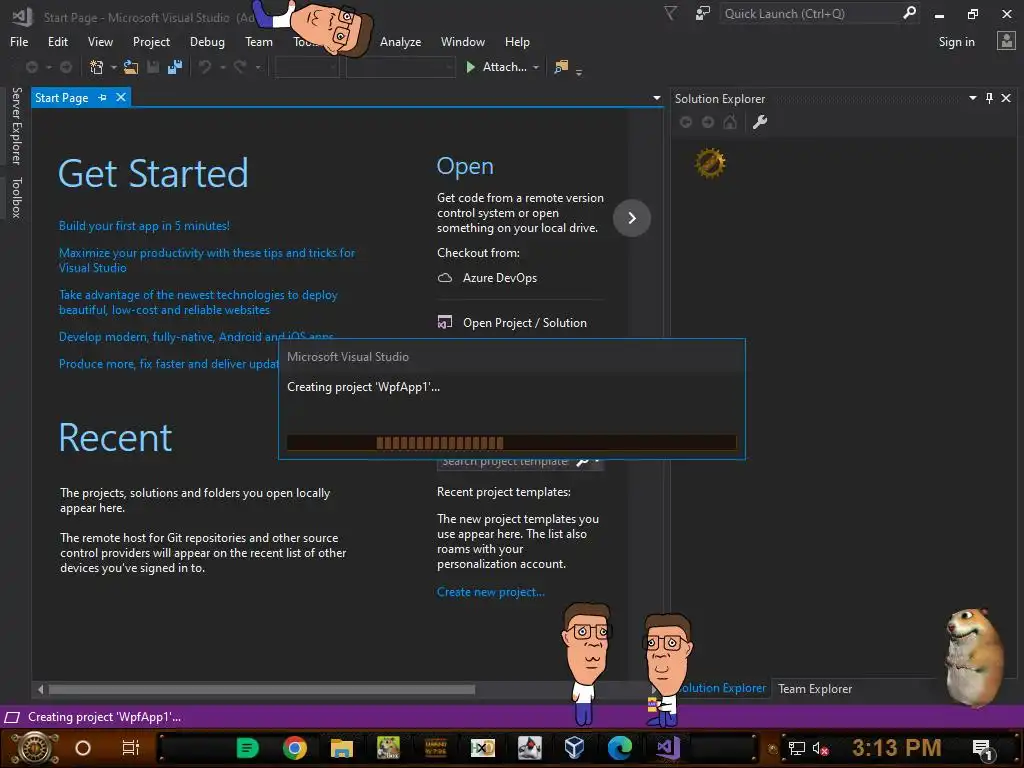Click the Save All toolbar icon

pos(174,67)
